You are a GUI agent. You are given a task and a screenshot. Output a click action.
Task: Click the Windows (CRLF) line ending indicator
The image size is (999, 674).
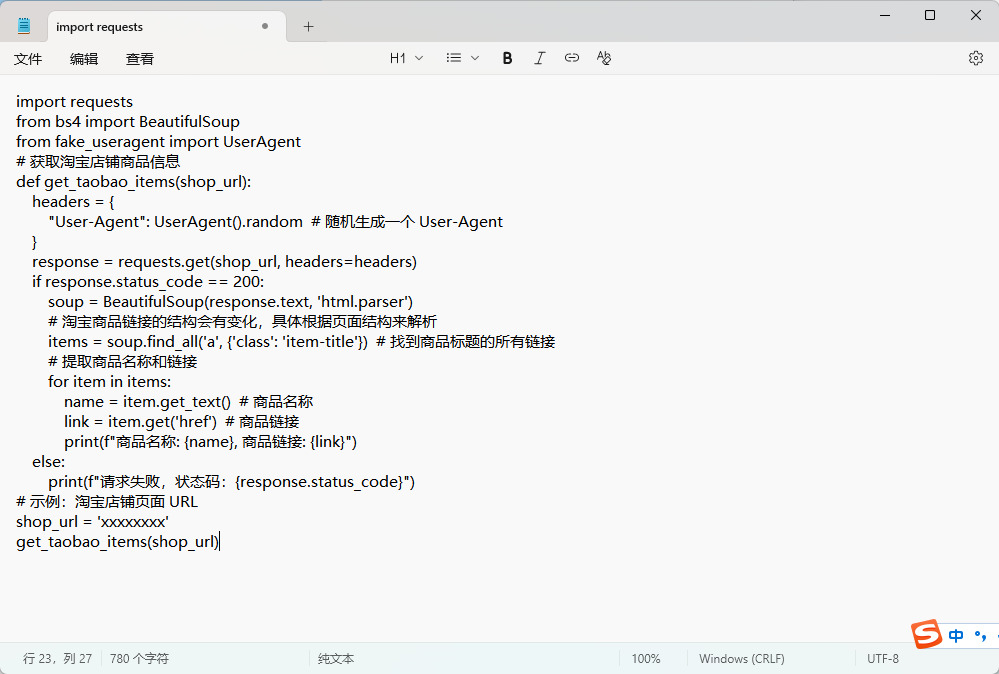742,659
